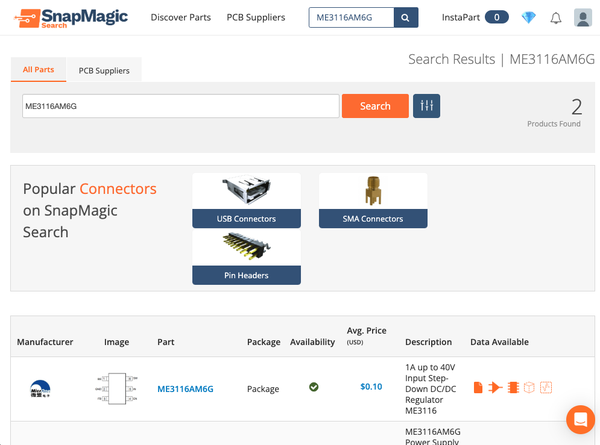Screen dimensions: 600x445
Task: Click the symbol icon in Data Available
Action: (495, 387)
